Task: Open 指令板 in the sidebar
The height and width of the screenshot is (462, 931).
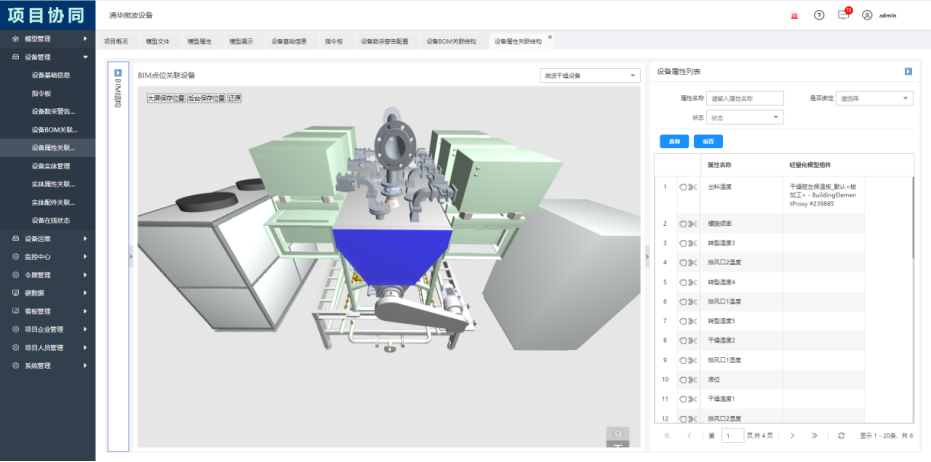Action: point(42,93)
